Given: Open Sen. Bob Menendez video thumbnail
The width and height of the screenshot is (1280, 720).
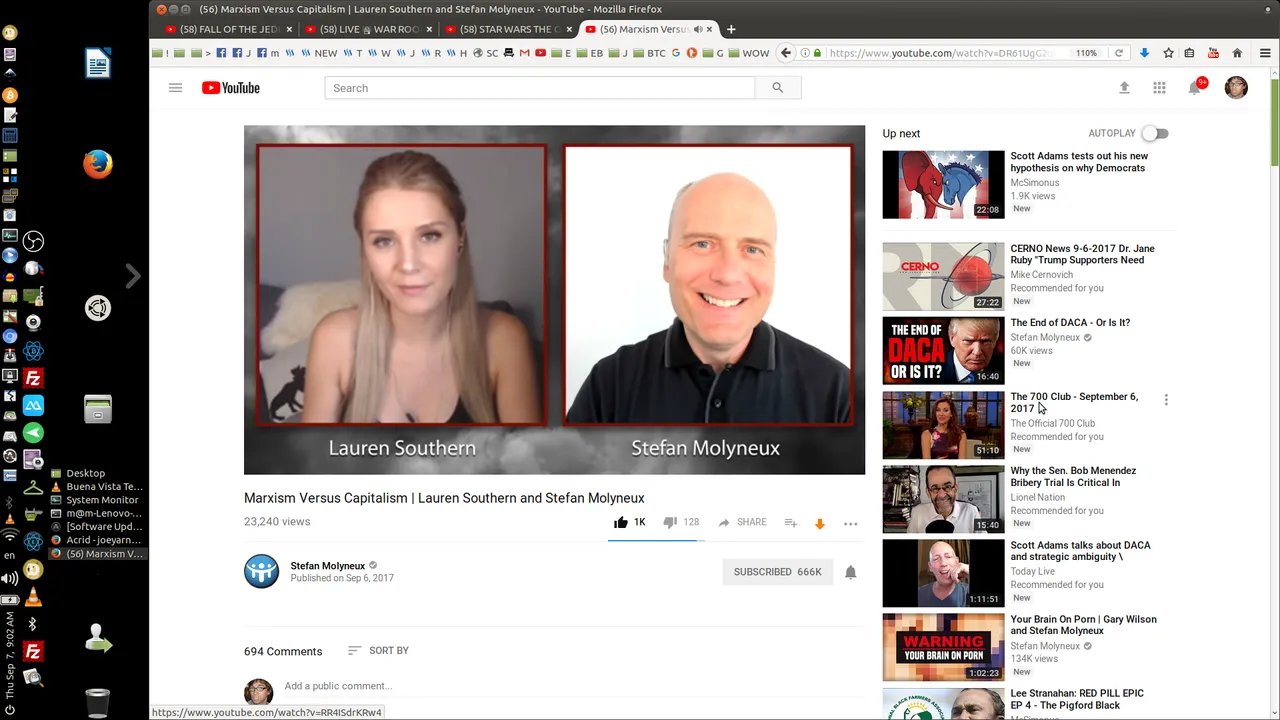Looking at the screenshot, I should click(x=943, y=498).
